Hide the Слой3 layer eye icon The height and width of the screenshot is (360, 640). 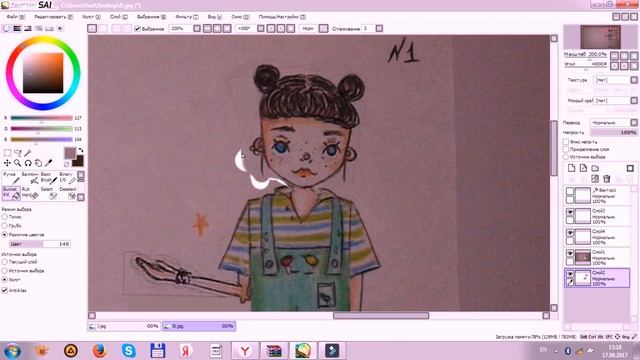coord(570,212)
